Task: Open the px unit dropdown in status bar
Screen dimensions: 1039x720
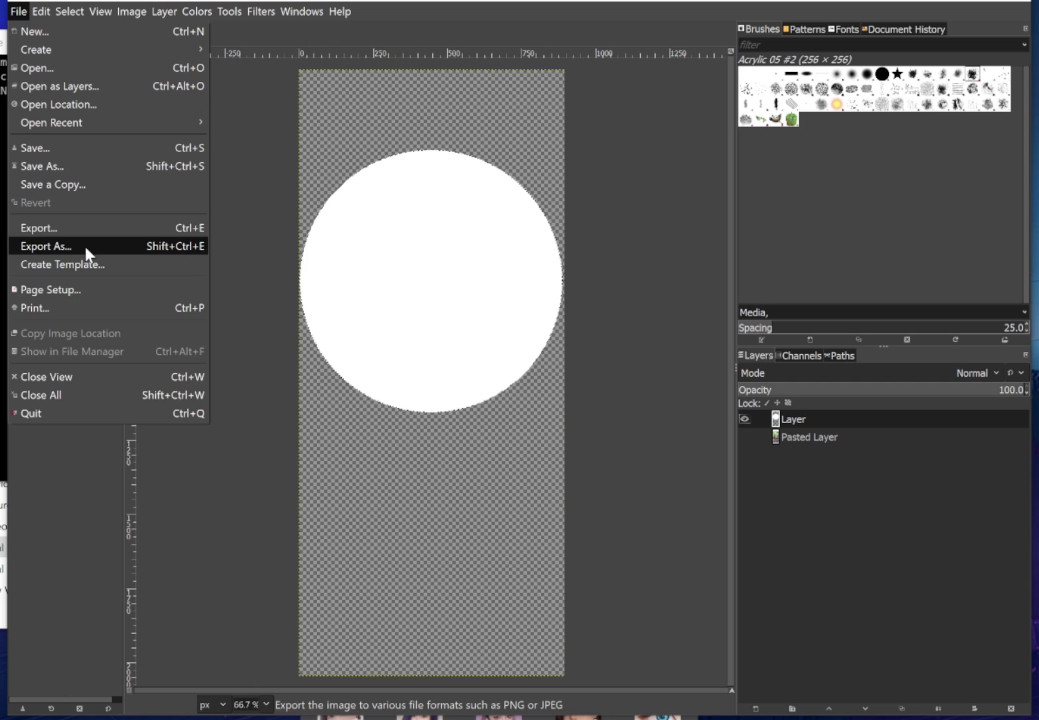Action: [213, 705]
